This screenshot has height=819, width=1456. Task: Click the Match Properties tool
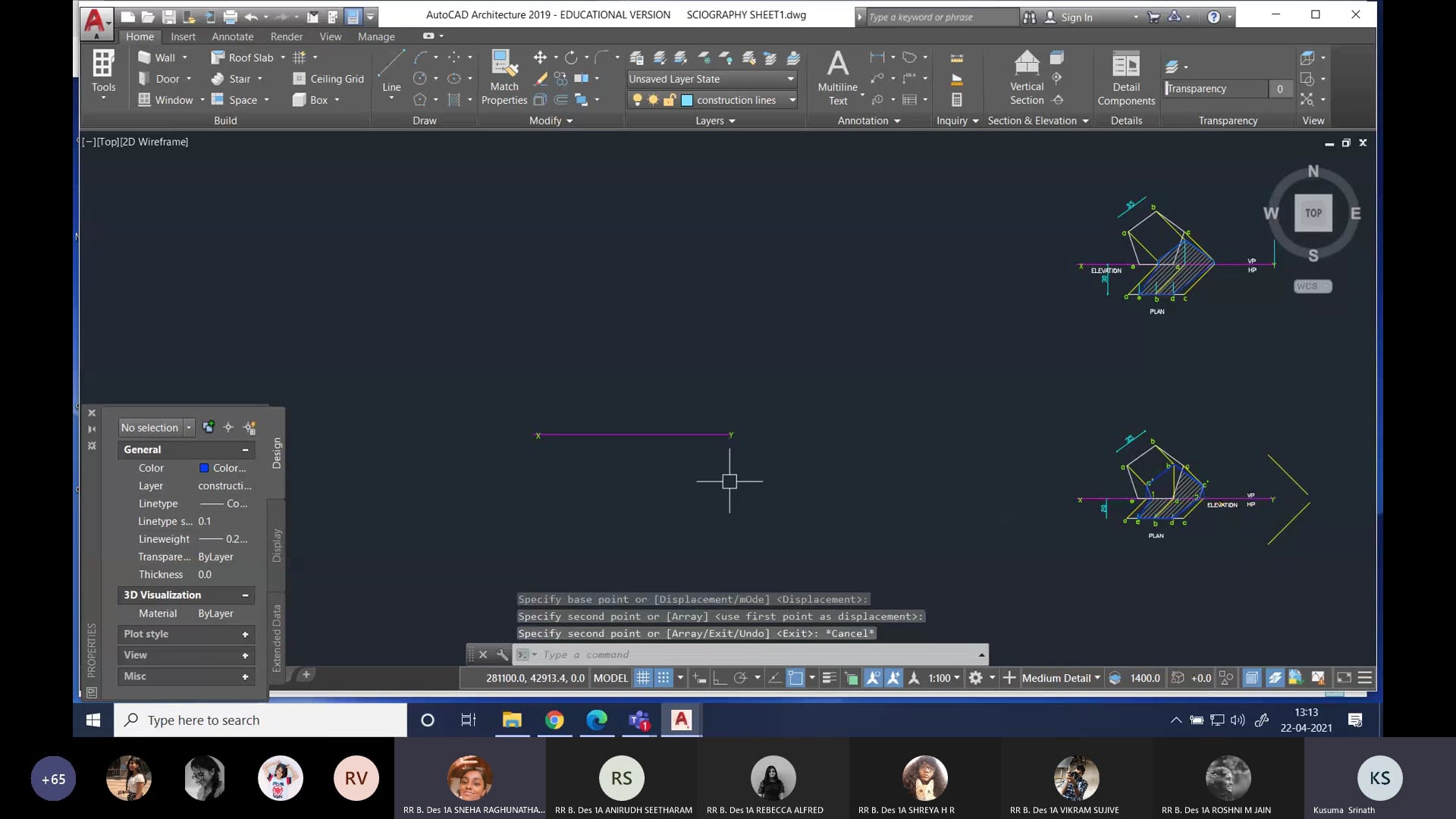pyautogui.click(x=504, y=72)
